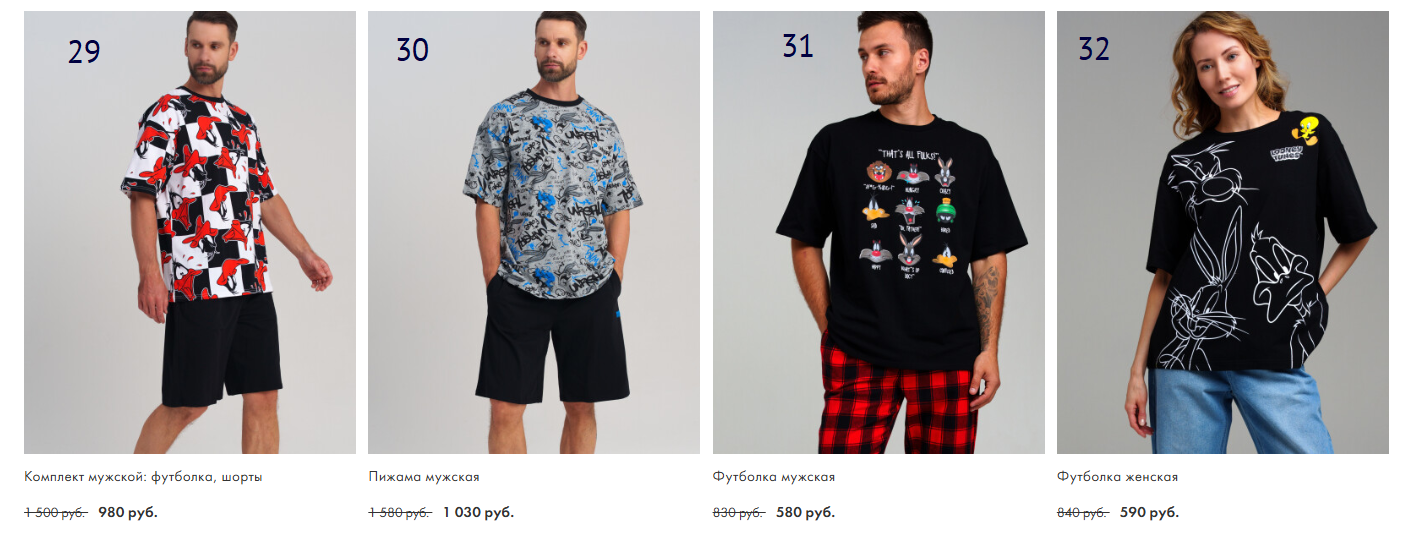
Task: Open the 'Комплект мужской: футболка, шорты' link
Action: (143, 477)
